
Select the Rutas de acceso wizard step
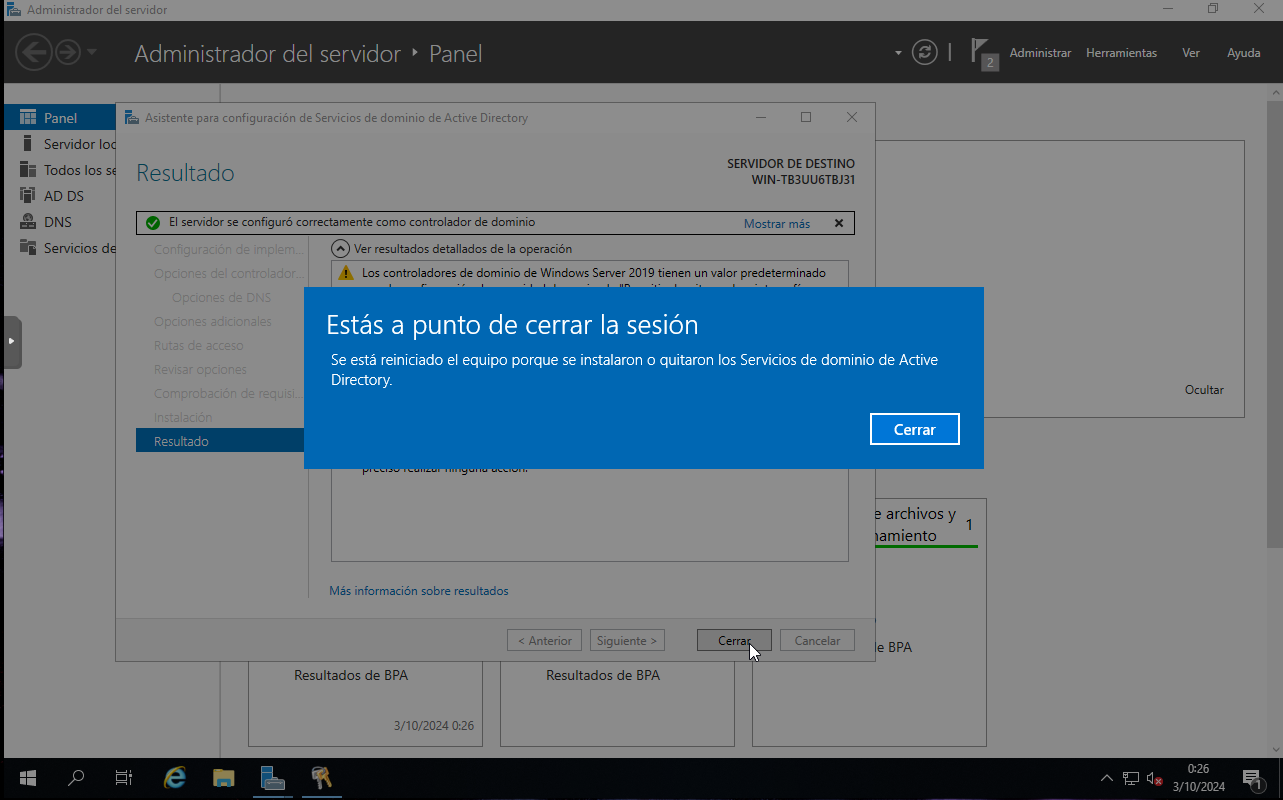pyautogui.click(x=199, y=345)
